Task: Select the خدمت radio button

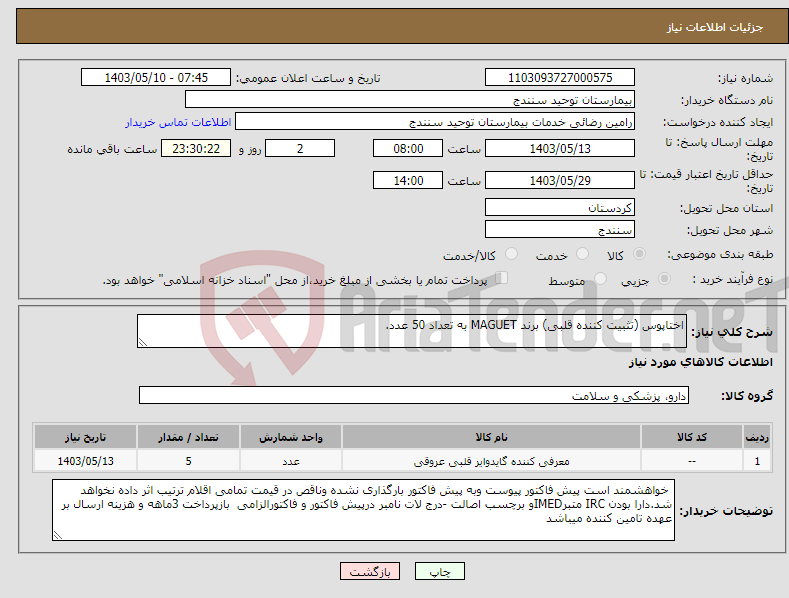Action: (x=582, y=254)
